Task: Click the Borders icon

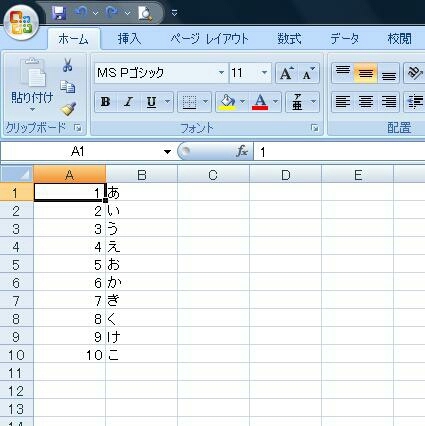Action: pos(189,102)
